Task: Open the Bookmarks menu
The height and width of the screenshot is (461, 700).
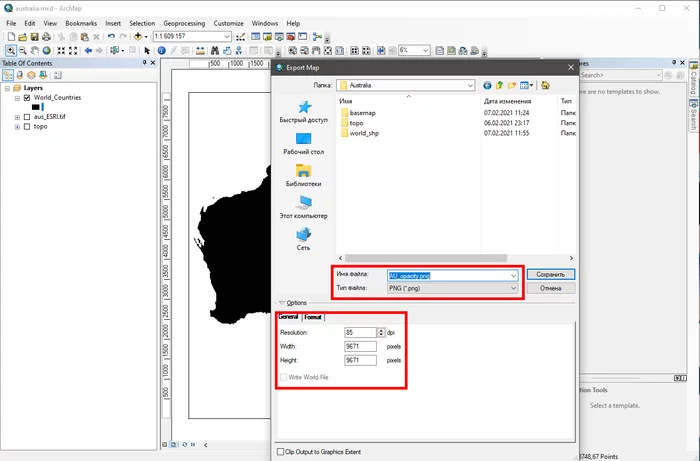Action: tap(81, 23)
